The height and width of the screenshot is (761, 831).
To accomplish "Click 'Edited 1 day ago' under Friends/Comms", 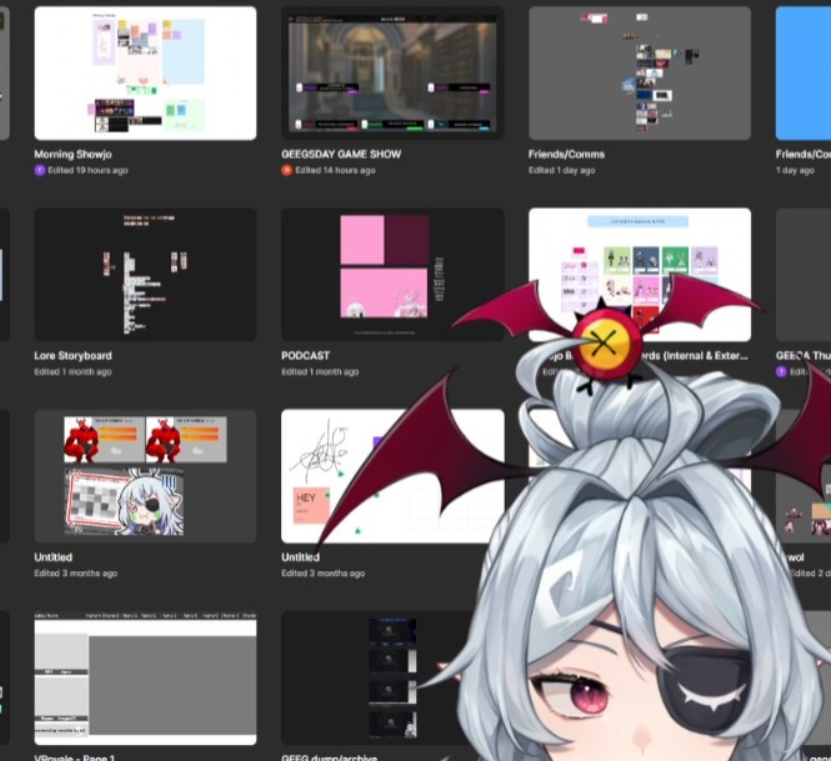I will [562, 170].
